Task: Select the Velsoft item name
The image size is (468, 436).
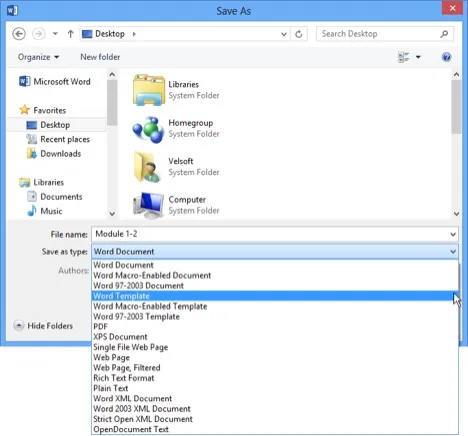Action: click(181, 161)
